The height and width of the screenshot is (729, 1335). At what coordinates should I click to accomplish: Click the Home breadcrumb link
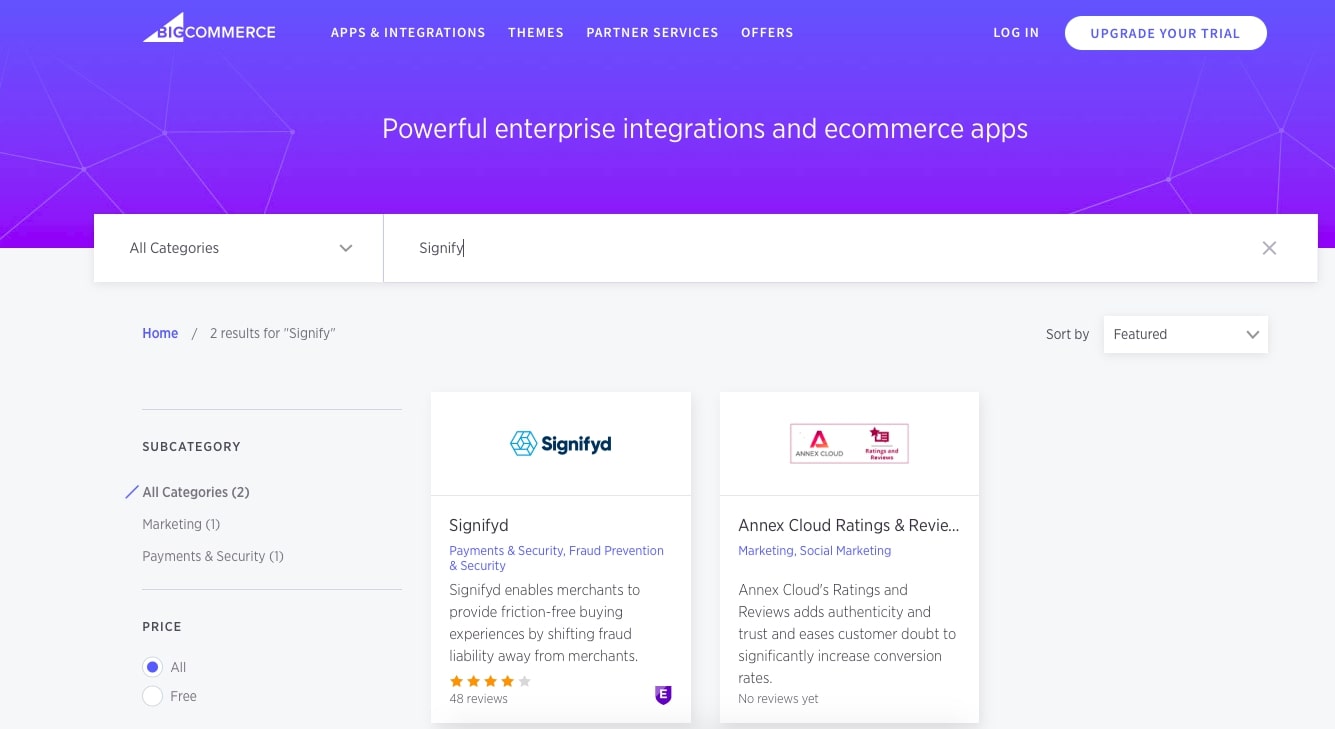(160, 334)
